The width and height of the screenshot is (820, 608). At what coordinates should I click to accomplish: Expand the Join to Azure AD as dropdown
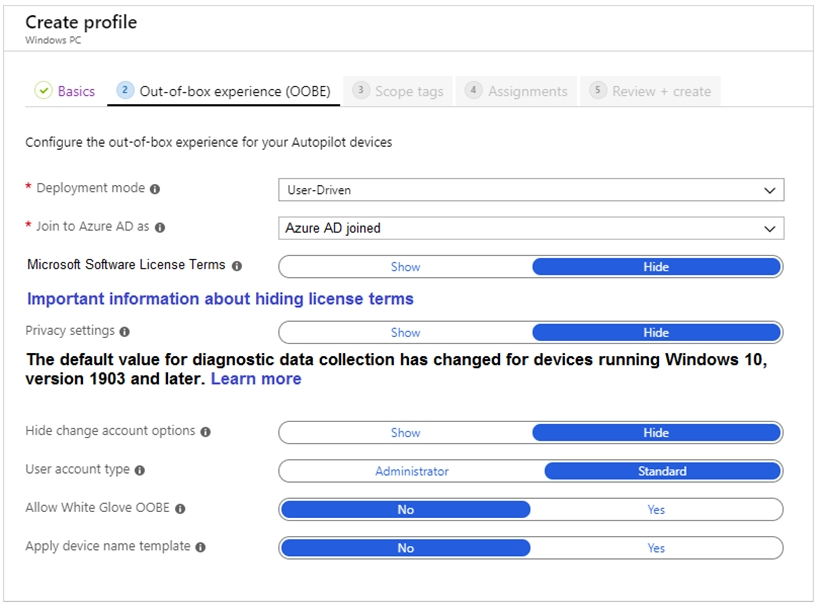coord(530,228)
